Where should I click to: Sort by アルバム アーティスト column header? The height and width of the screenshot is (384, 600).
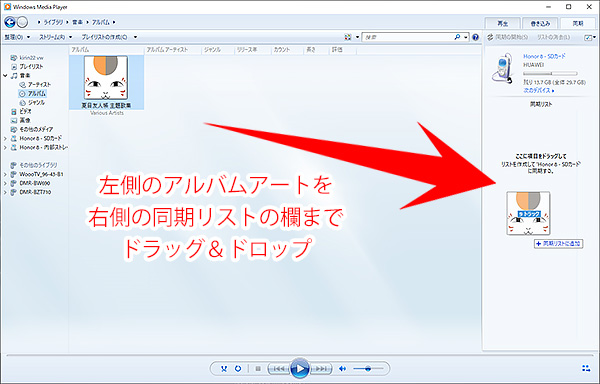point(173,50)
